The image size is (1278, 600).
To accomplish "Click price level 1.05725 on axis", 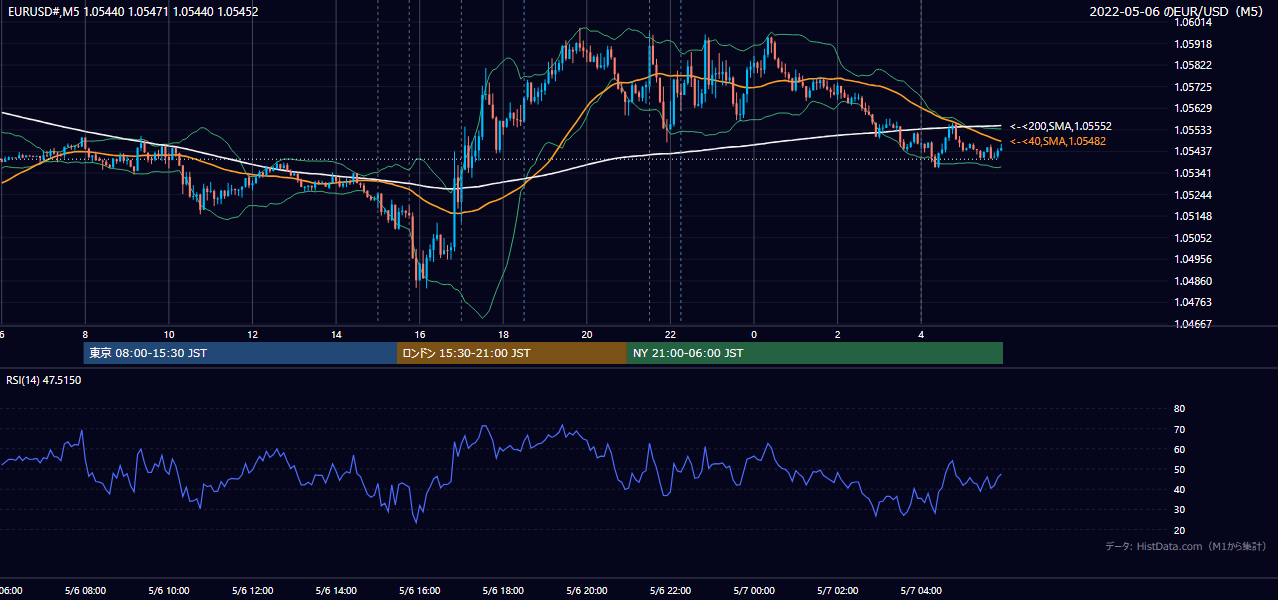I will point(1194,88).
